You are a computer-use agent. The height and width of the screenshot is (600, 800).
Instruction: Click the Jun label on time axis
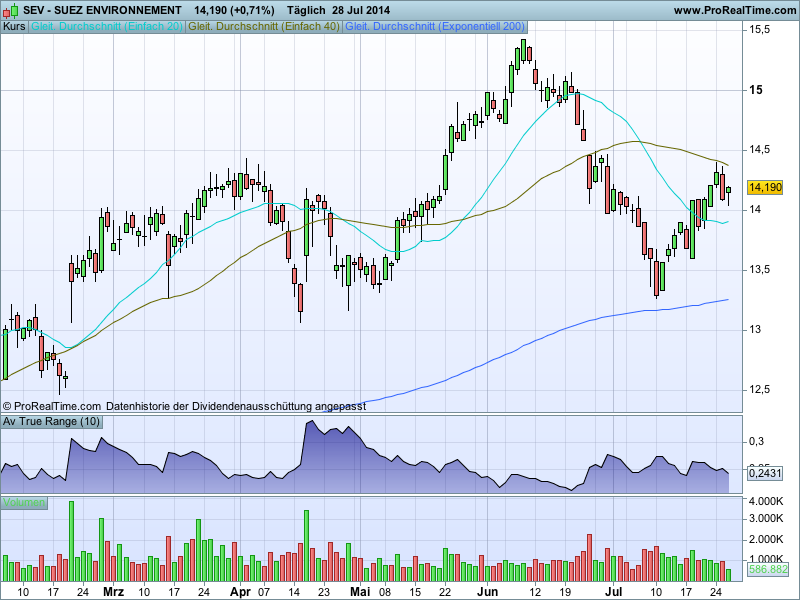pyautogui.click(x=487, y=592)
